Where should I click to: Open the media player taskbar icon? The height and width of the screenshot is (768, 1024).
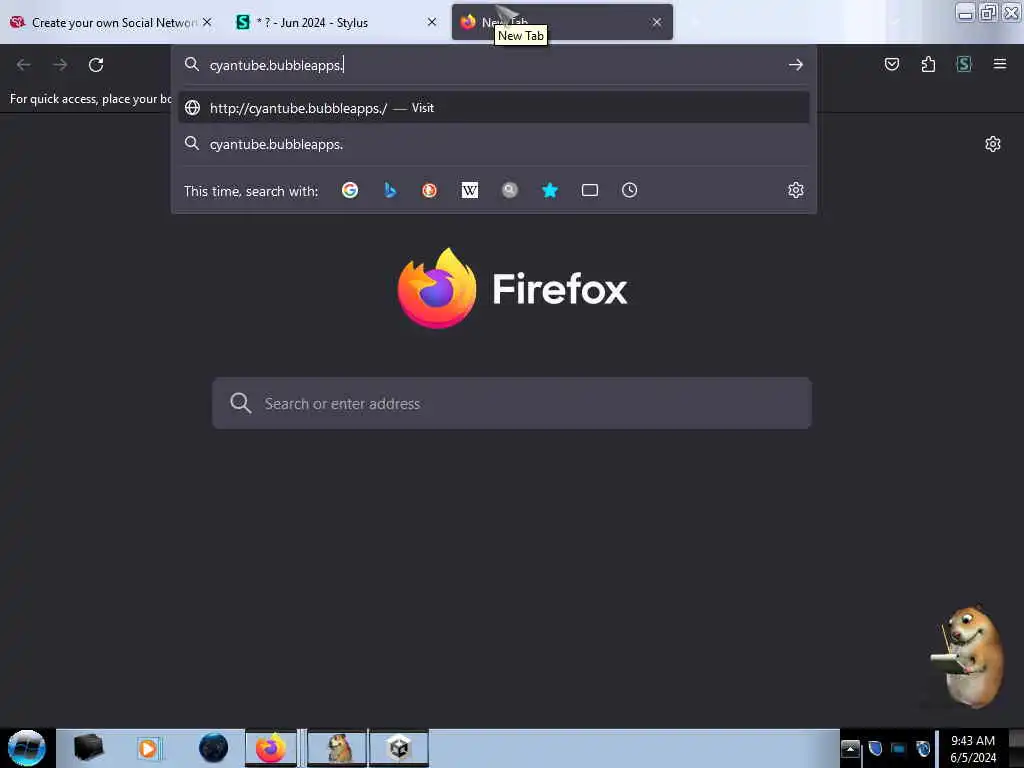point(148,748)
